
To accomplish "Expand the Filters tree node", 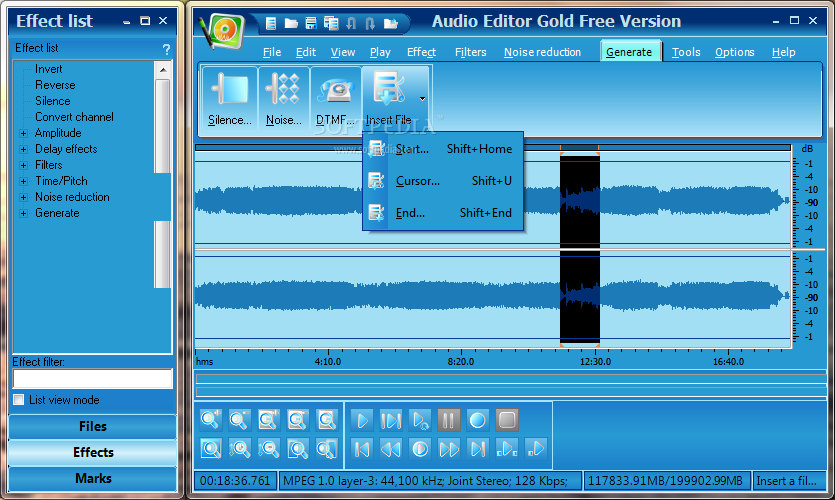I will tap(23, 165).
